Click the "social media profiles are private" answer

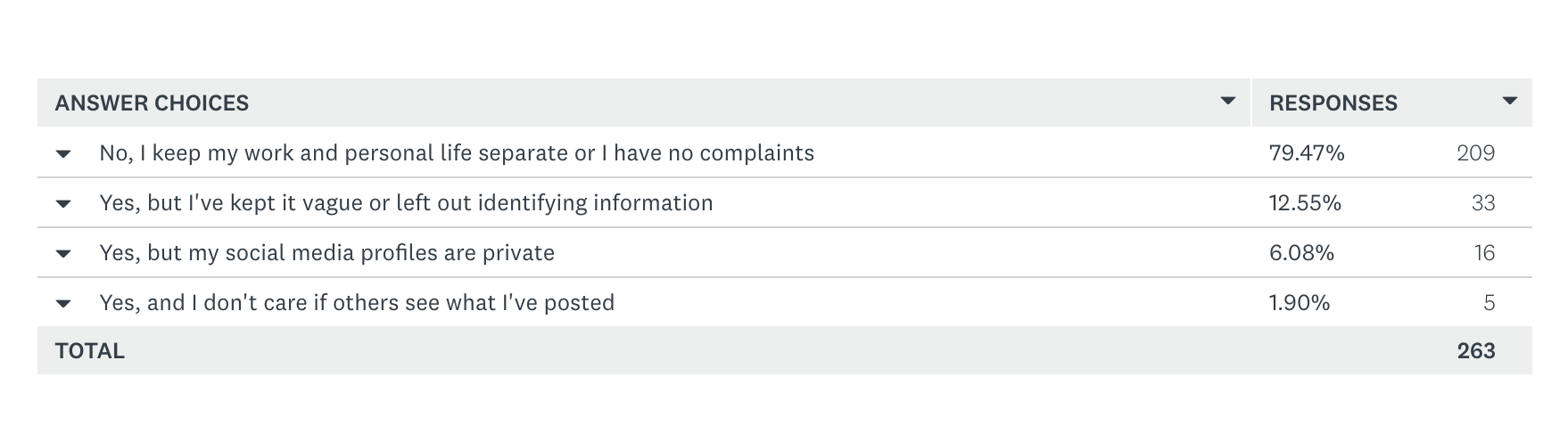[x=326, y=253]
